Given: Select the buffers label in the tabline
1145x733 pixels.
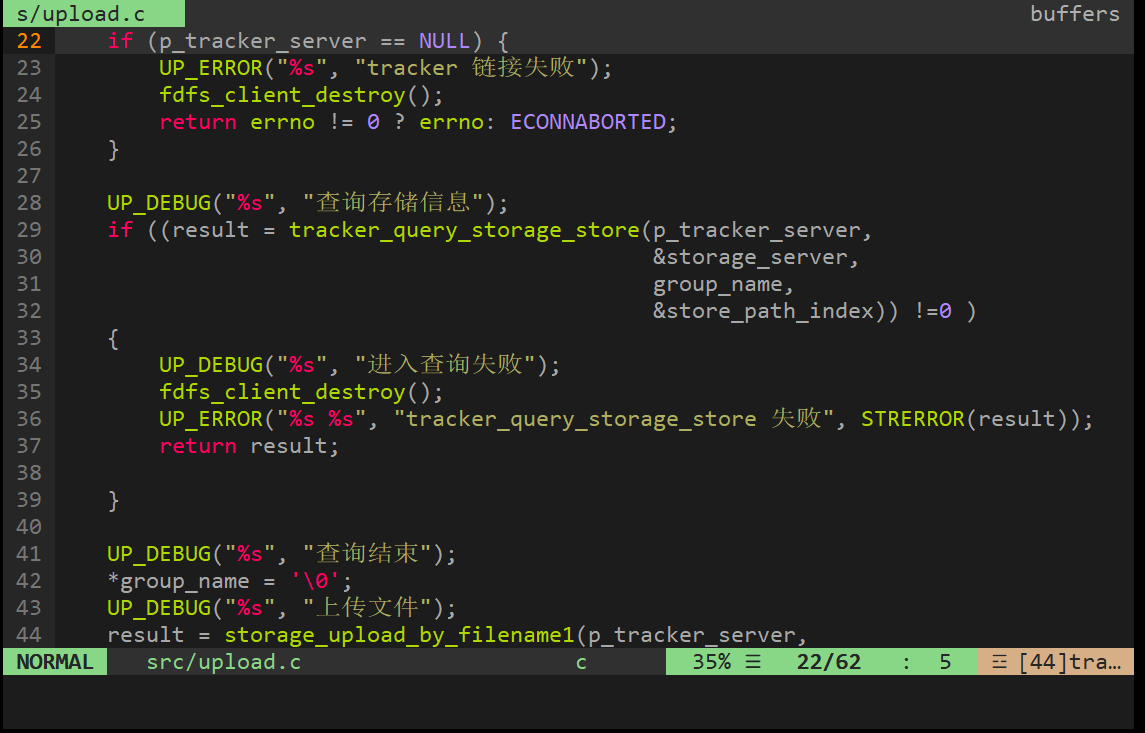Looking at the screenshot, I should (1074, 13).
